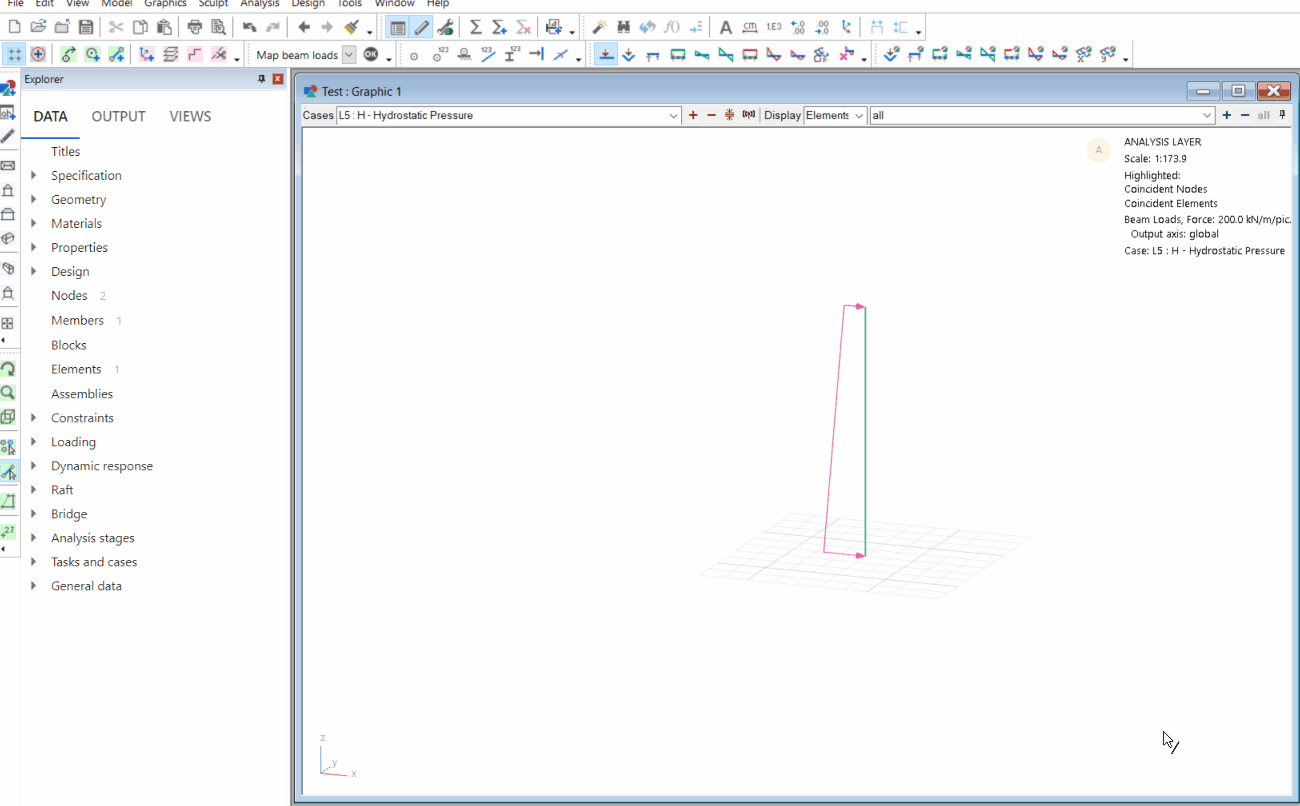Activate the Sculpt wrench tool

(446, 27)
